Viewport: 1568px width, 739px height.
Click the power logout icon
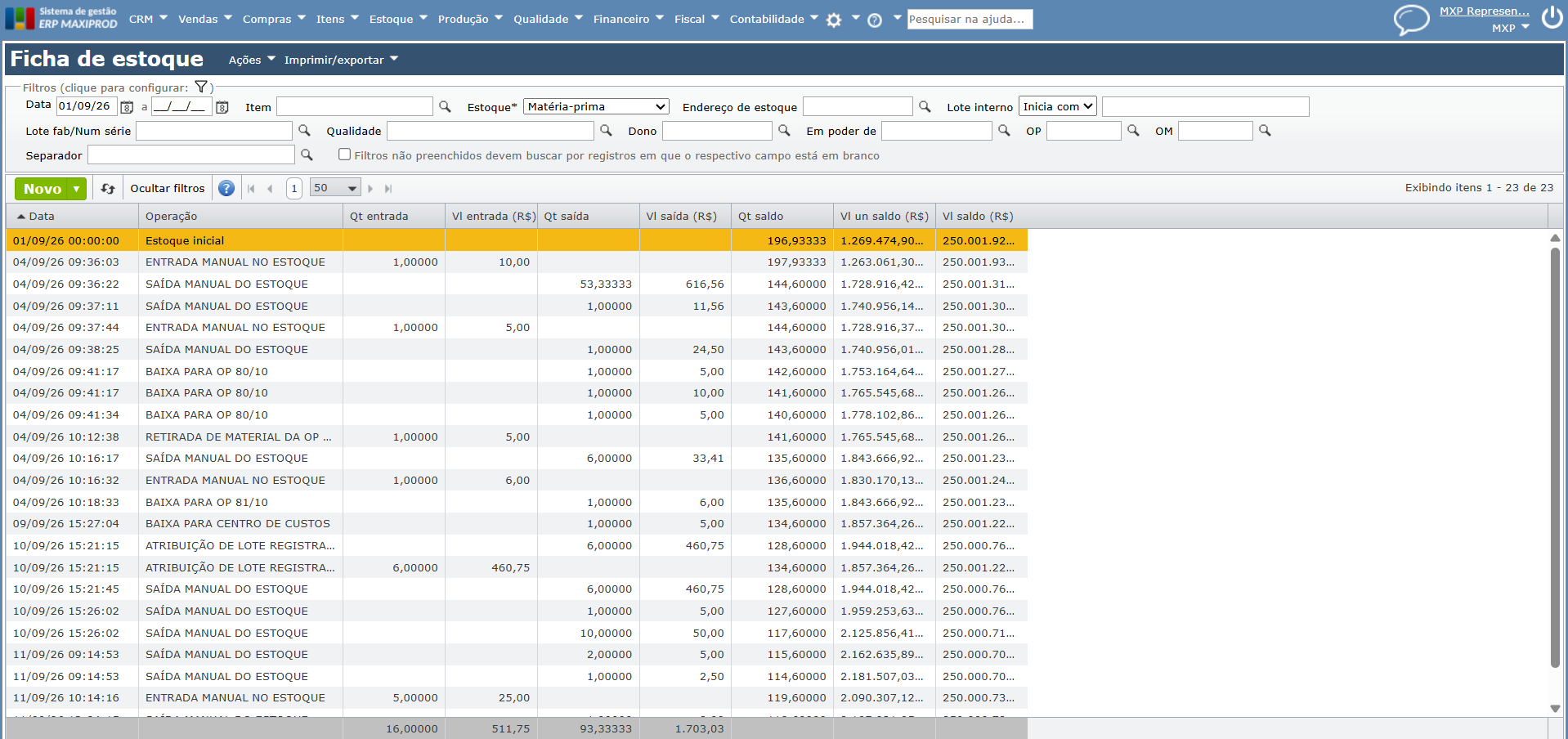point(1552,17)
